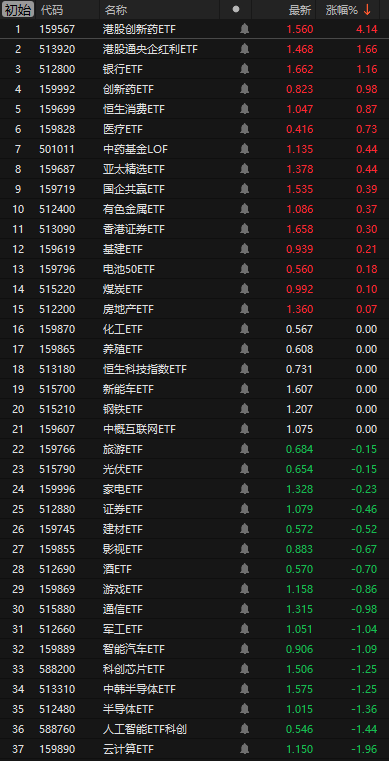Click 影视ETF name
This screenshot has height=761, width=389.
pos(124,549)
